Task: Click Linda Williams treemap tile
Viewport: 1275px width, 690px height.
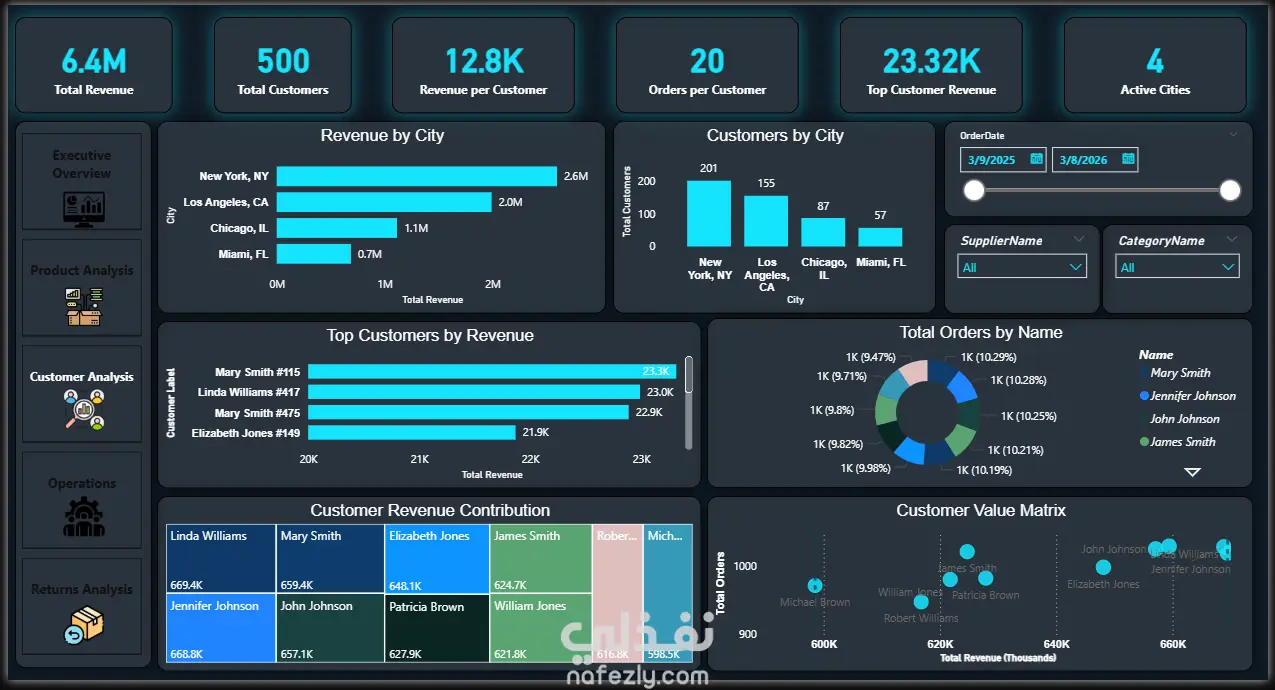Action: click(x=221, y=559)
